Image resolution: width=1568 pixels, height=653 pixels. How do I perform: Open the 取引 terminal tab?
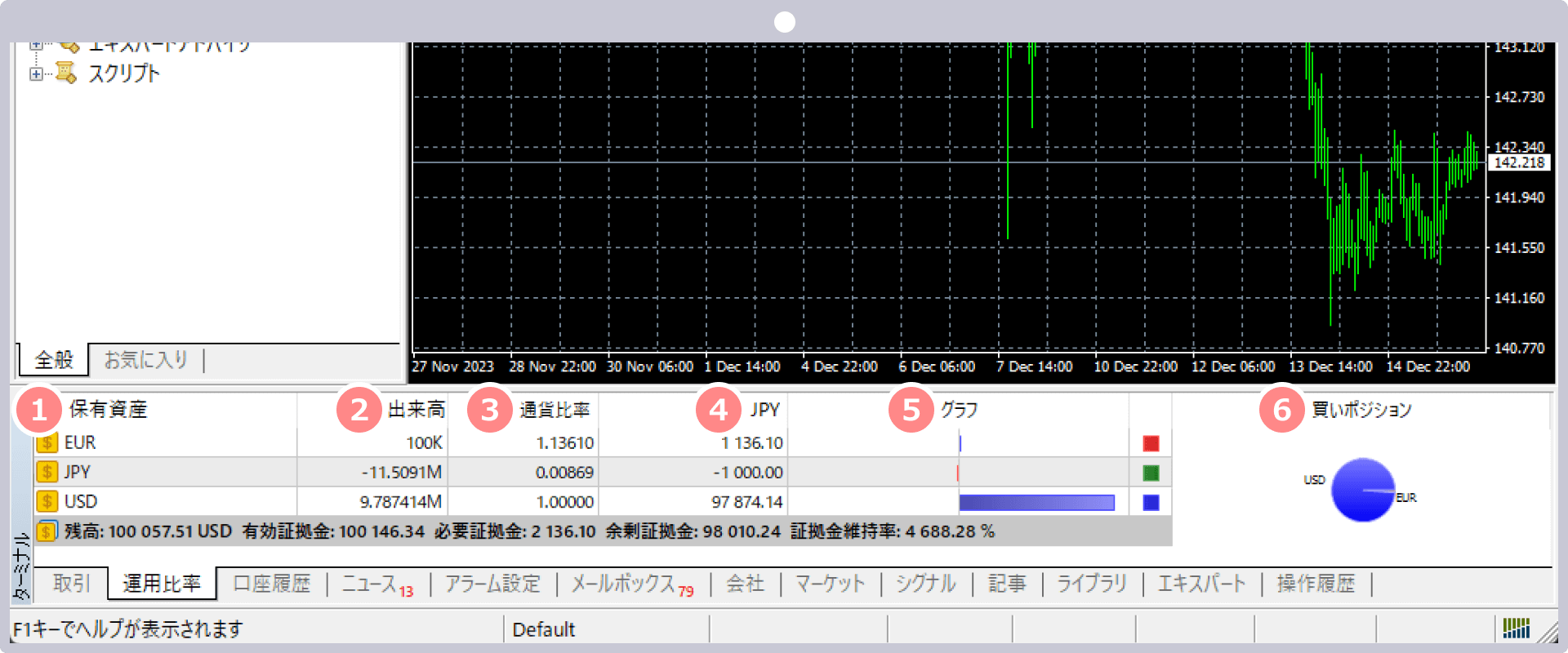72,584
